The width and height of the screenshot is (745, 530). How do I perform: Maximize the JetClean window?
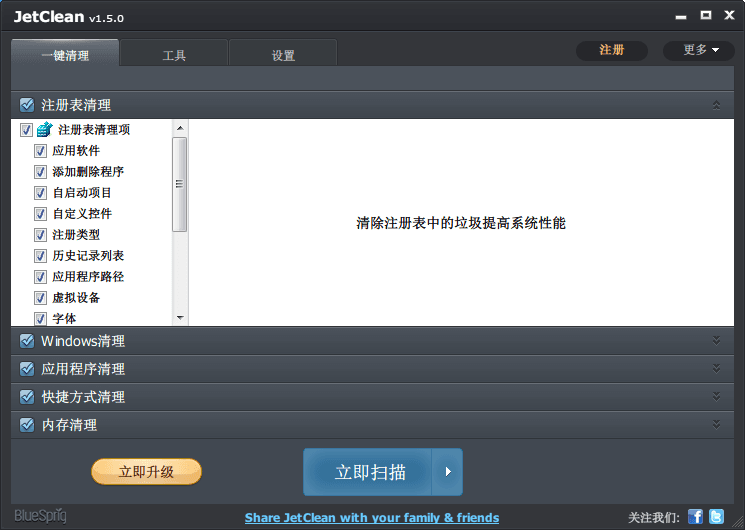coord(706,15)
